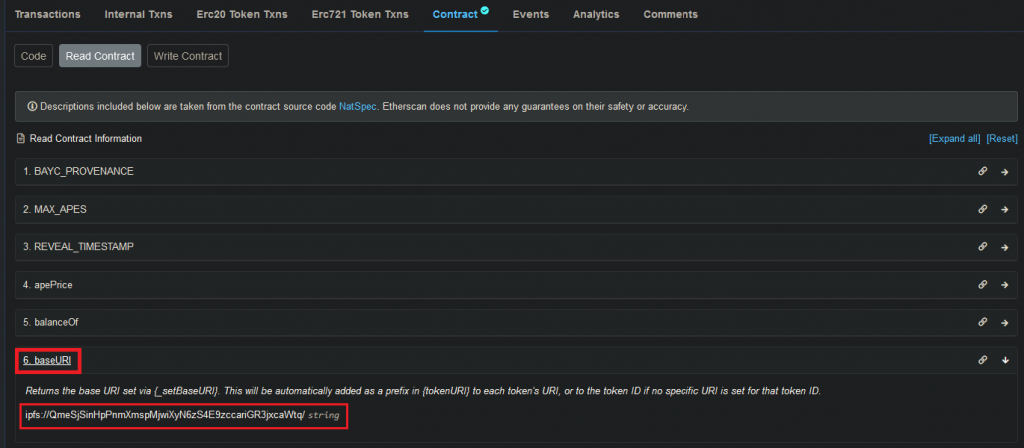1024x448 pixels.
Task: Open Erc20 Token Txns tab
Action: tap(242, 14)
